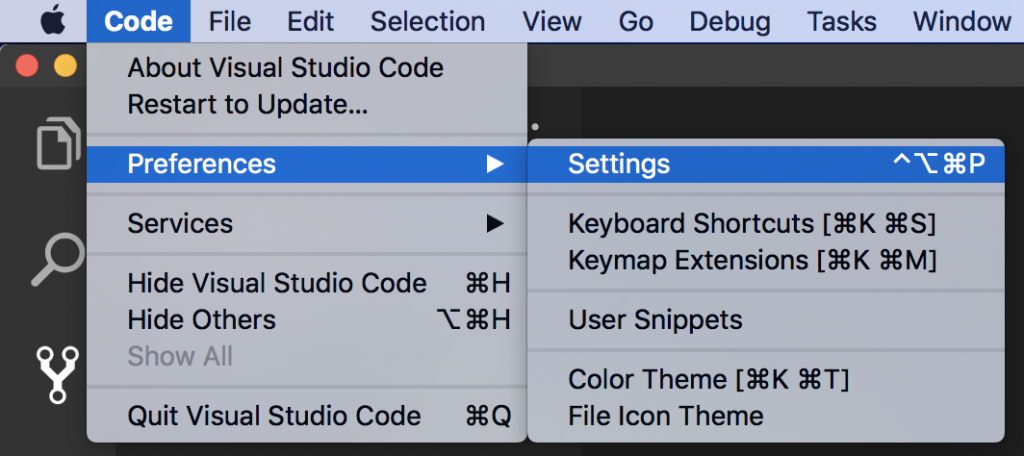Open the Apple logo menu
1024x456 pixels.
(54, 21)
